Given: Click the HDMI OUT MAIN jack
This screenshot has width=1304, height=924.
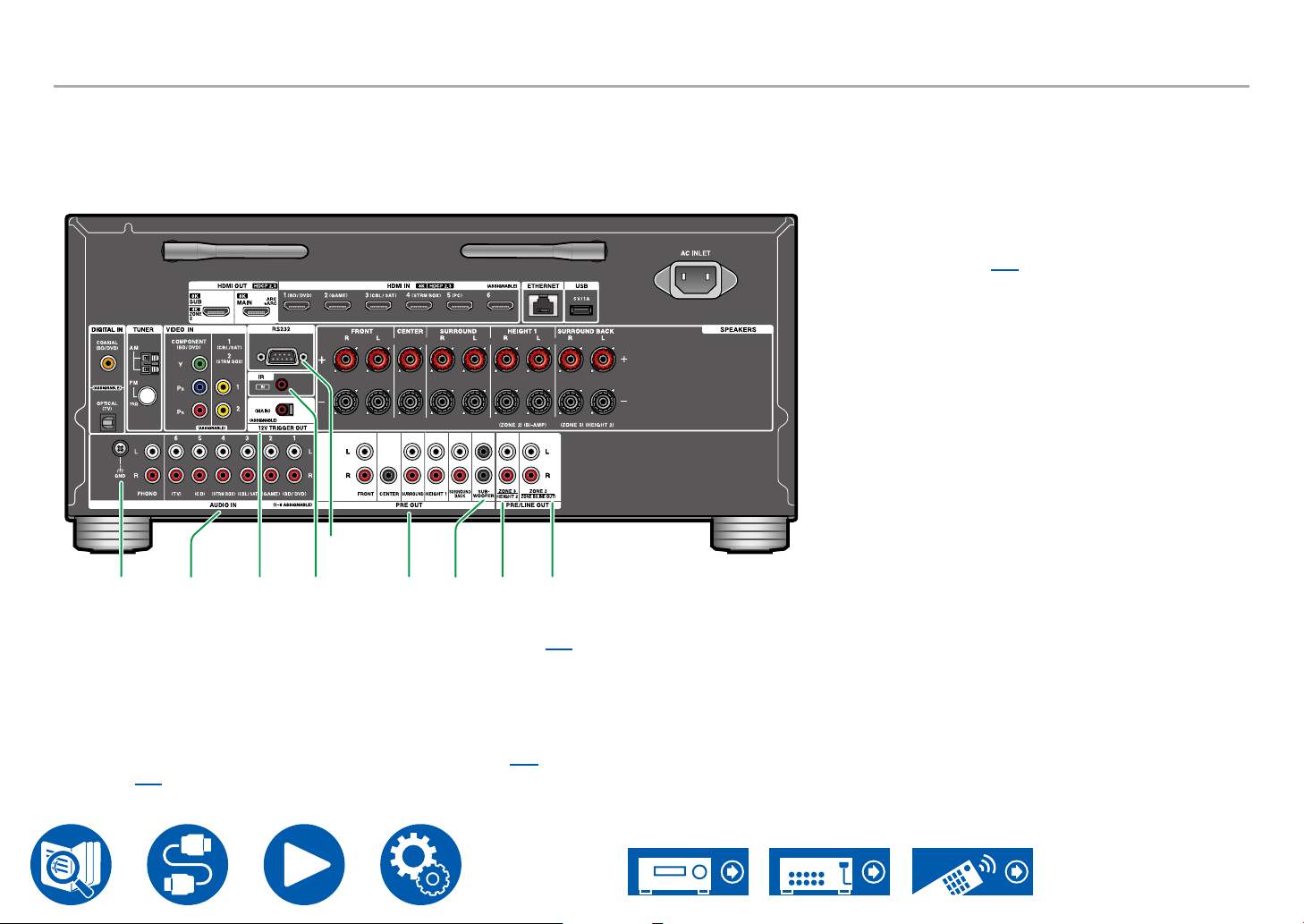Looking at the screenshot, I should (257, 314).
